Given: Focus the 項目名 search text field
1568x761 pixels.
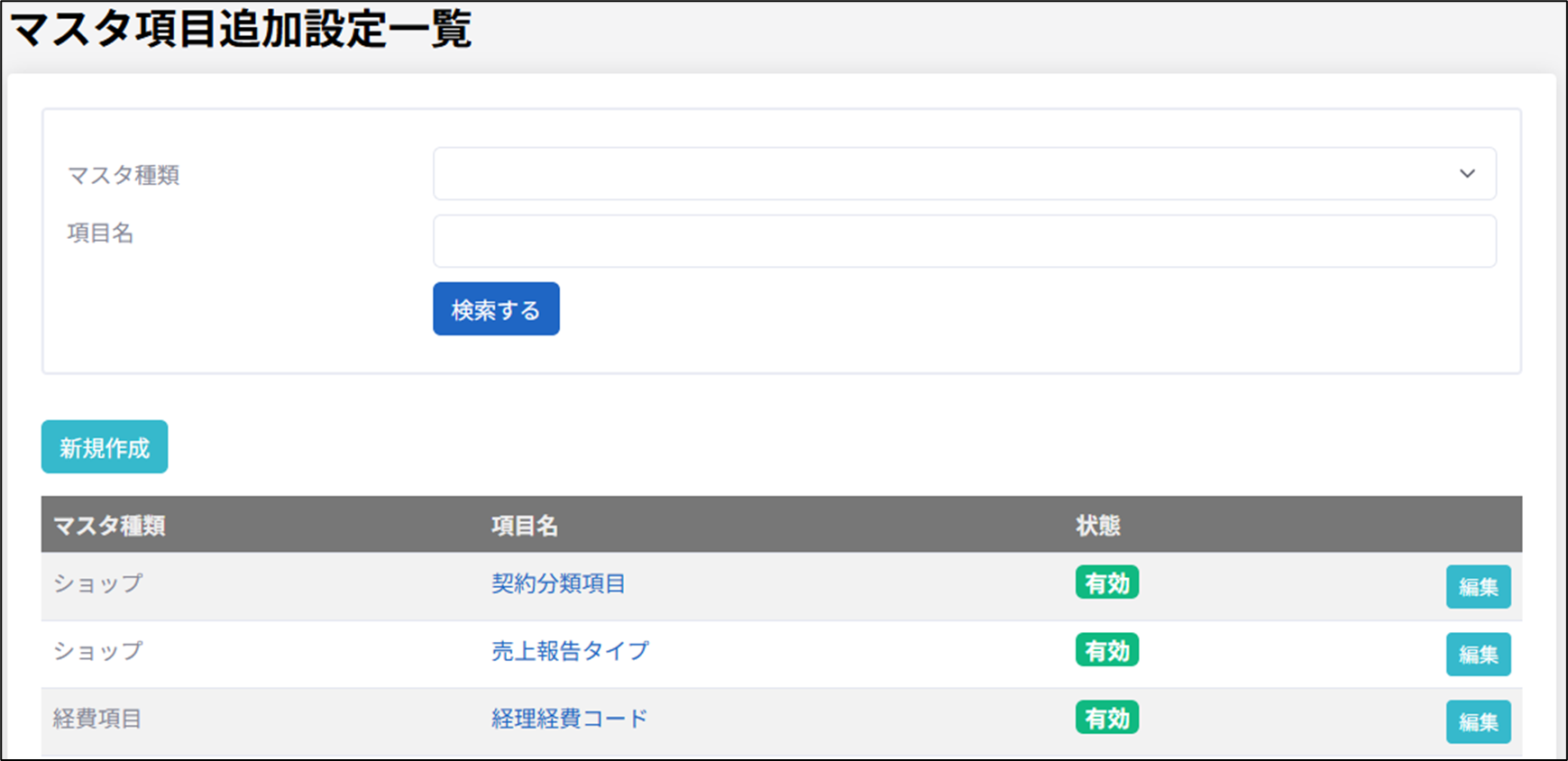Looking at the screenshot, I should point(963,241).
